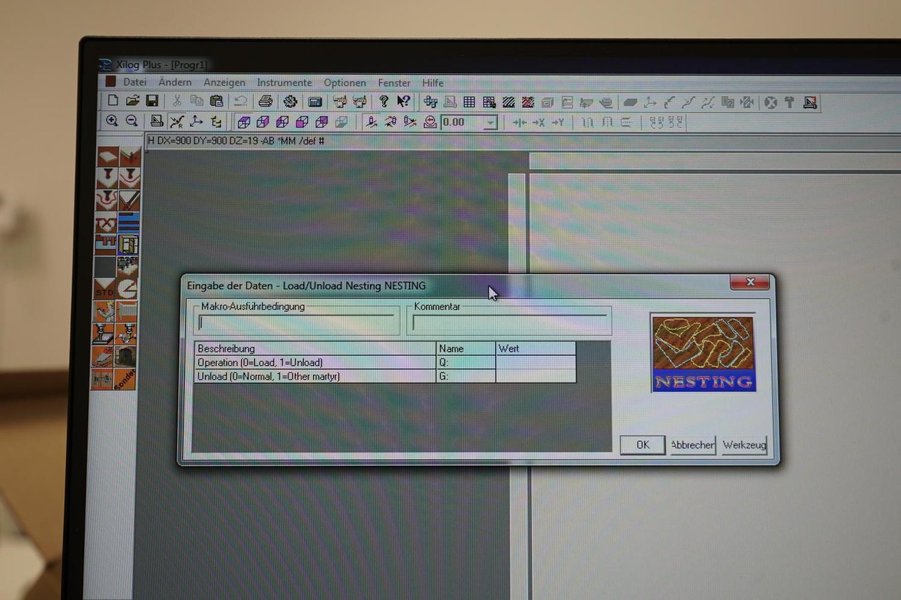Click the arrow Y alignment icon
The image size is (901, 600).
[x=558, y=122]
